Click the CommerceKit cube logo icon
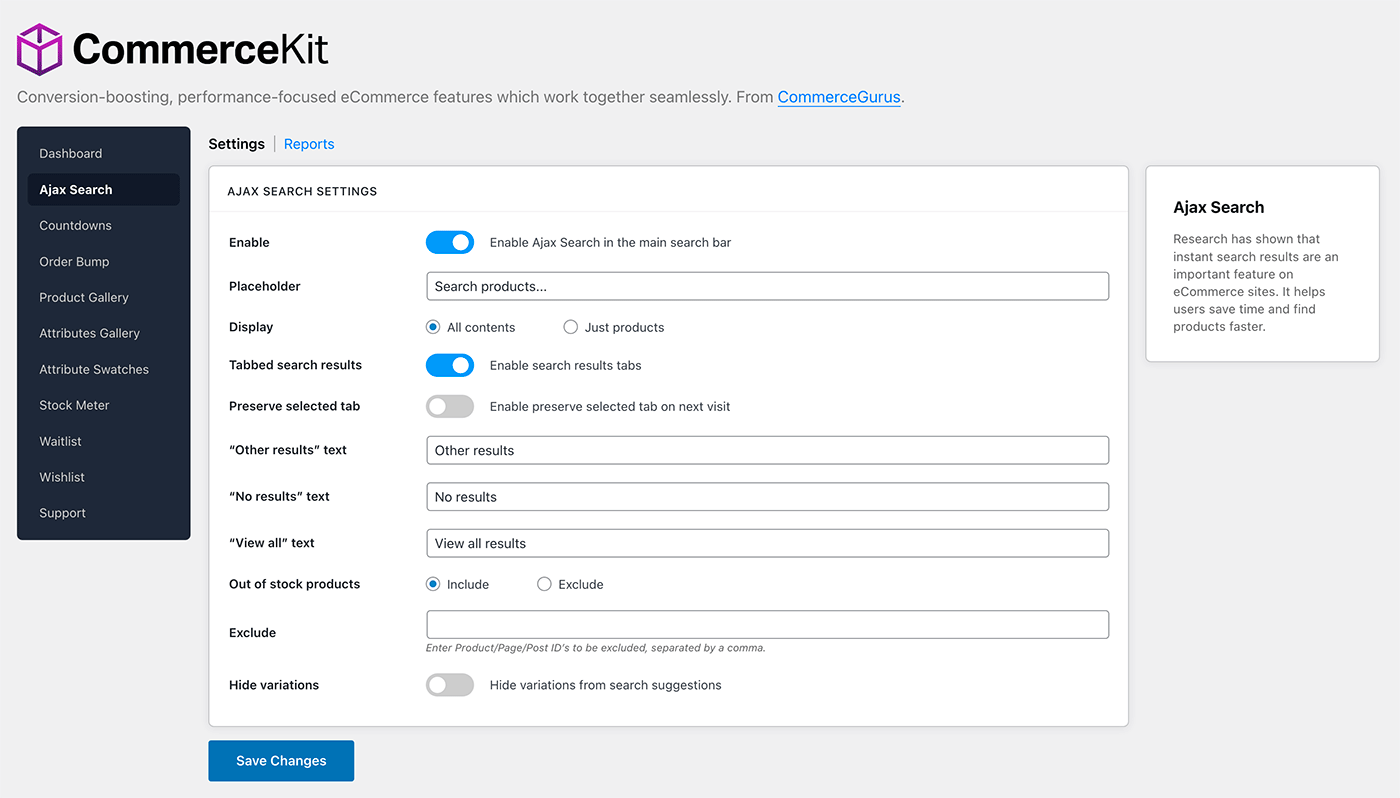 (40, 49)
